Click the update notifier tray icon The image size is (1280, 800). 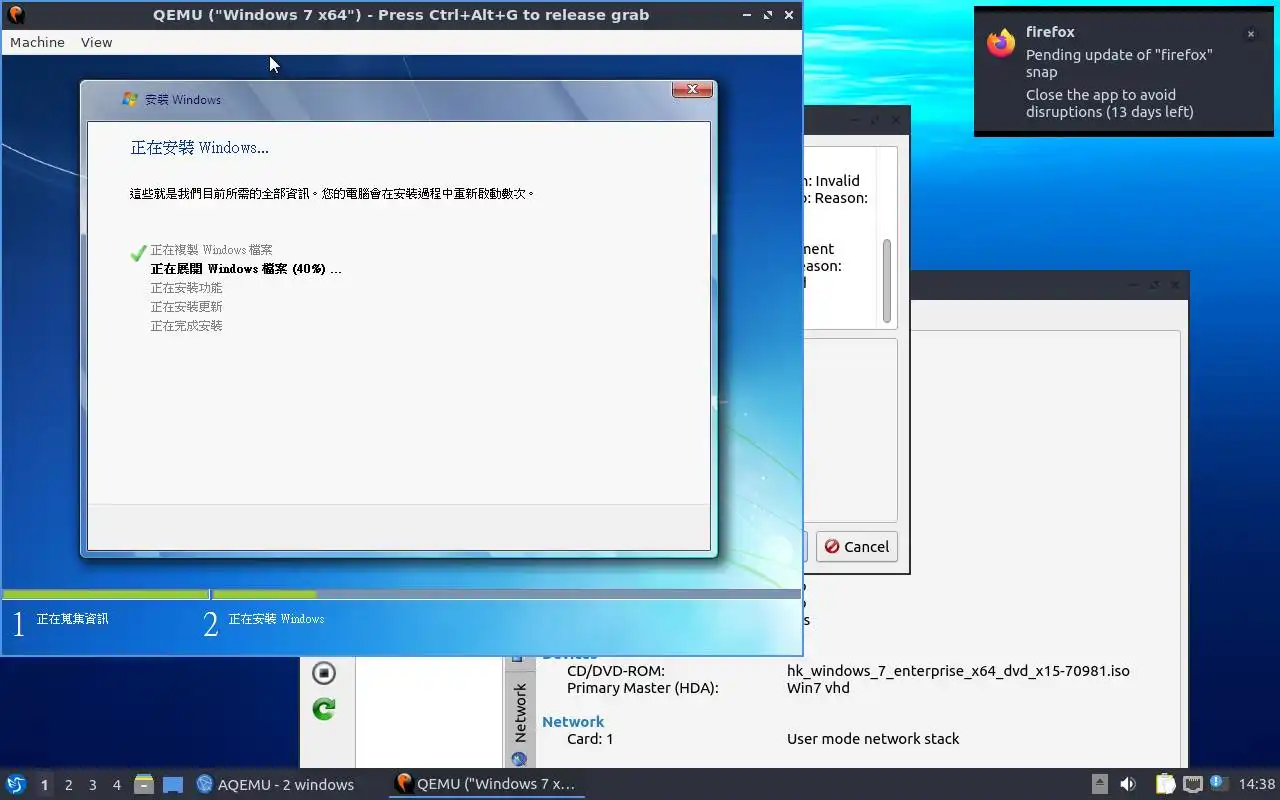pos(1217,783)
